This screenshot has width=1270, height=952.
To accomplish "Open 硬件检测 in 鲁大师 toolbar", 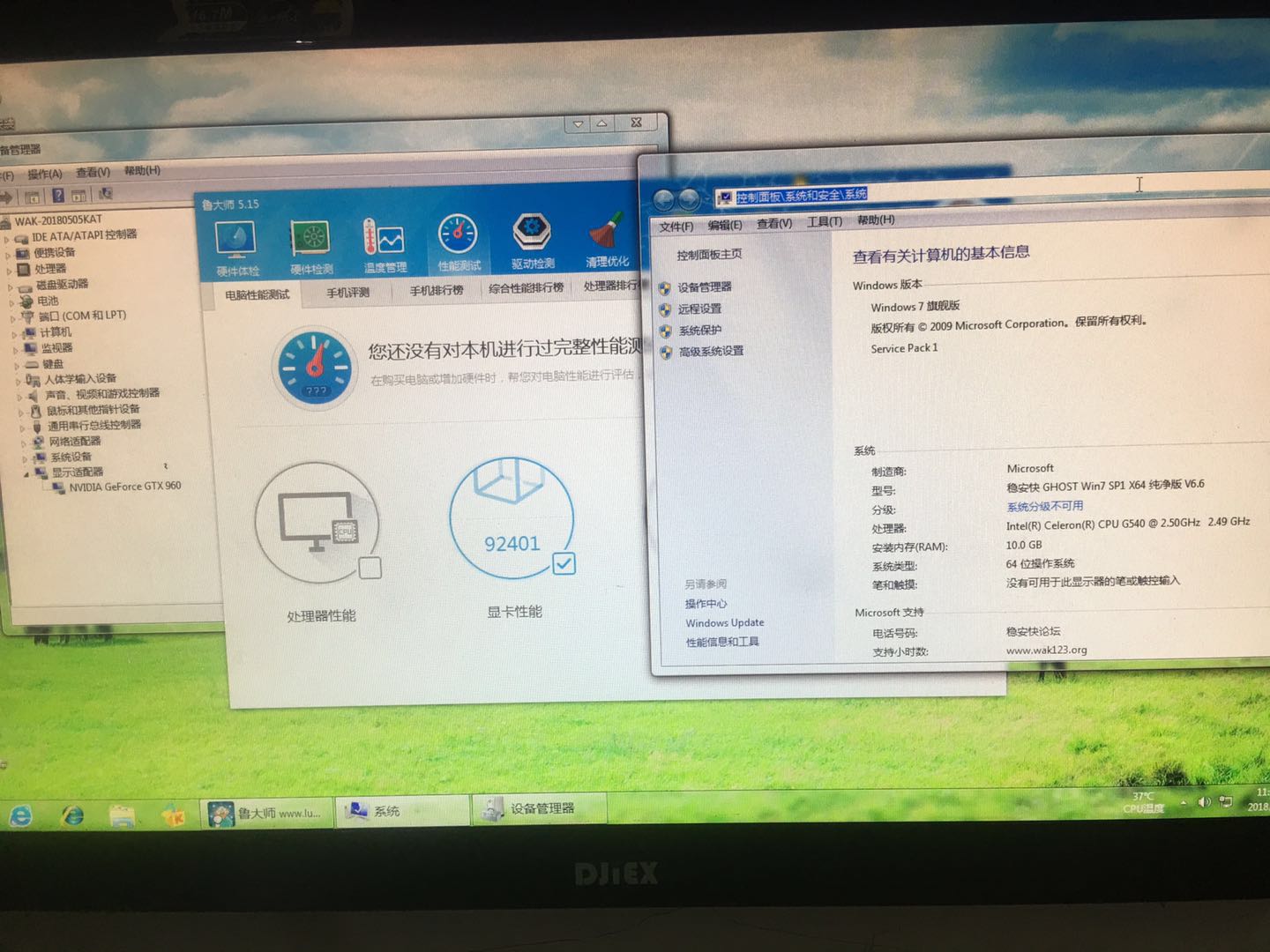I will 311,248.
